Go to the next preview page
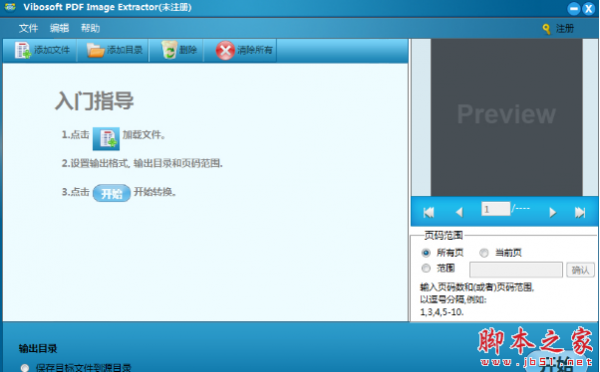This screenshot has height=372, width=600. 552,212
